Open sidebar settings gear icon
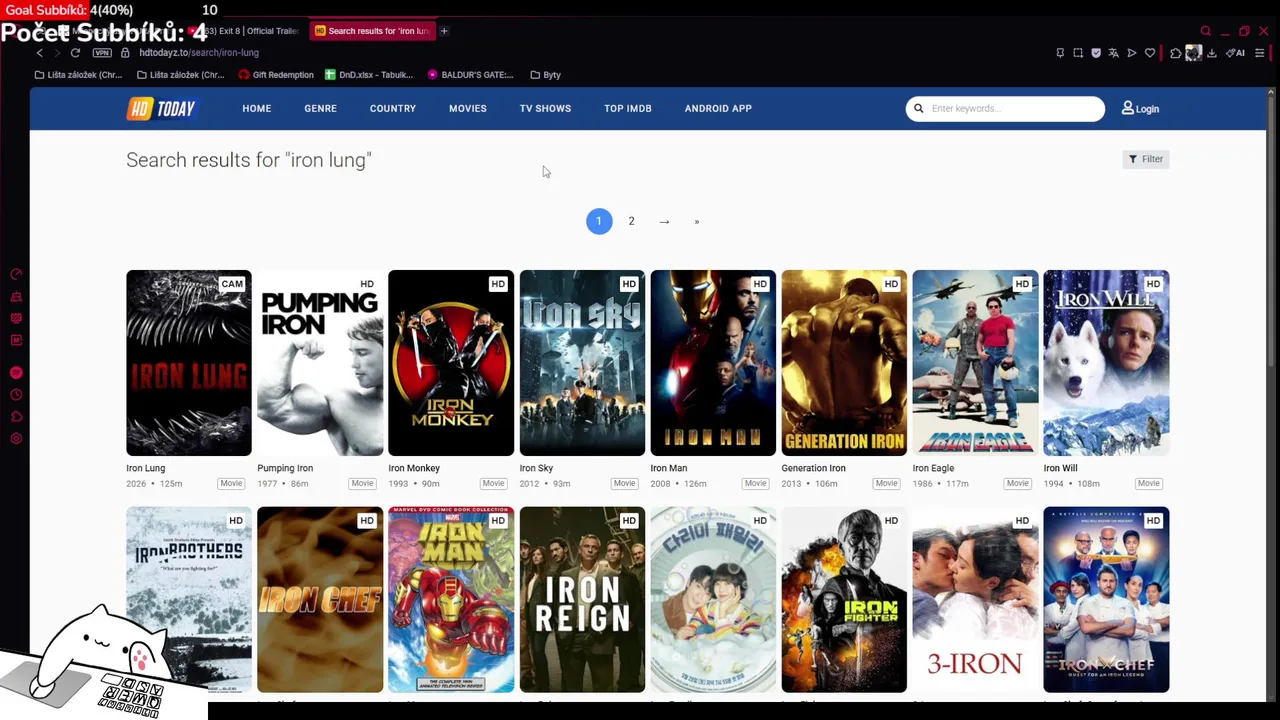Screen dimensions: 1280x720 pos(16,439)
